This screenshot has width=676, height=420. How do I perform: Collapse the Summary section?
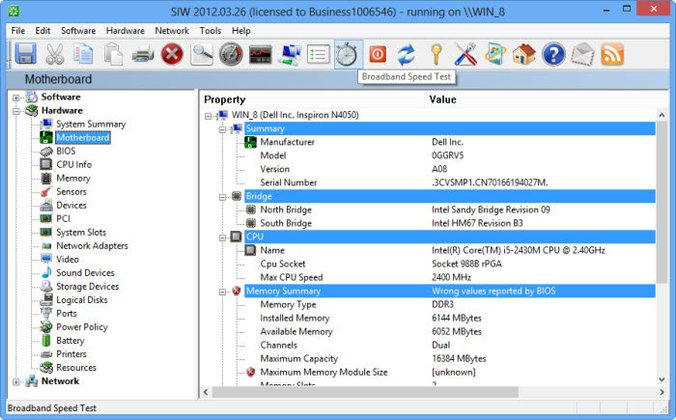(222, 129)
